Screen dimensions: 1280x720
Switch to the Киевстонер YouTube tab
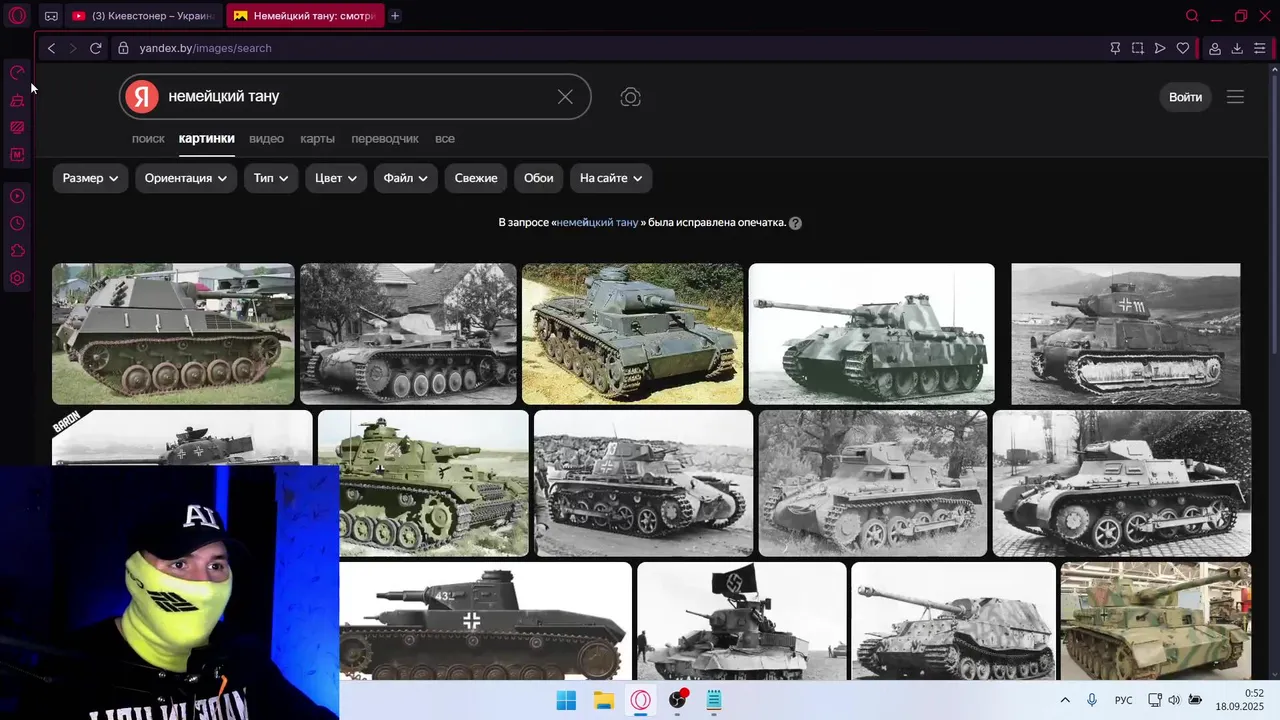tap(145, 16)
